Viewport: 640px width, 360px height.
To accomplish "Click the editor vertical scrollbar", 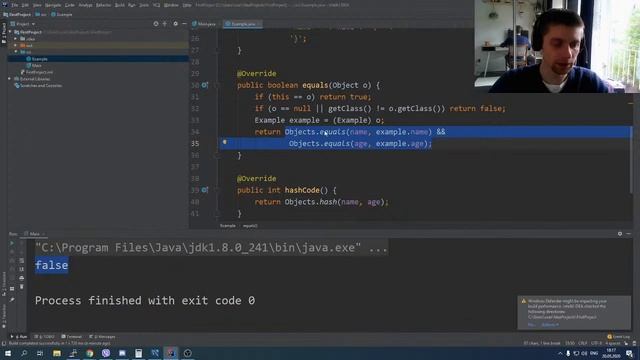I will pyautogui.click(x=631, y=159).
